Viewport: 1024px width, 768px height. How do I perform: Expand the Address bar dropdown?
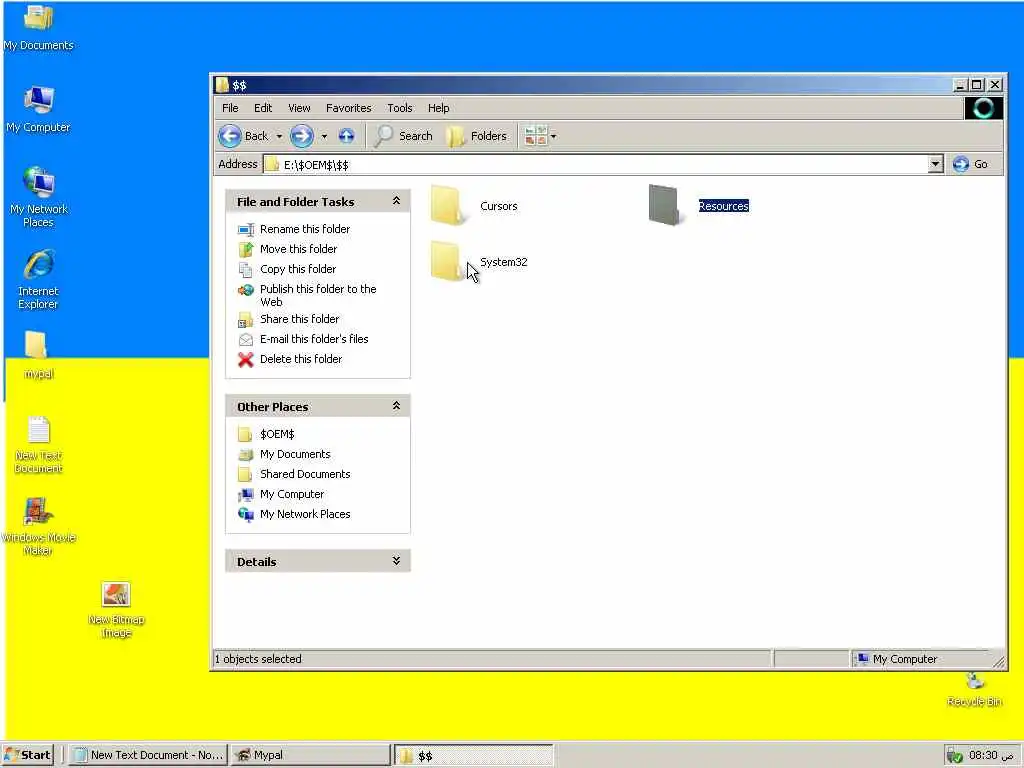pyautogui.click(x=935, y=164)
